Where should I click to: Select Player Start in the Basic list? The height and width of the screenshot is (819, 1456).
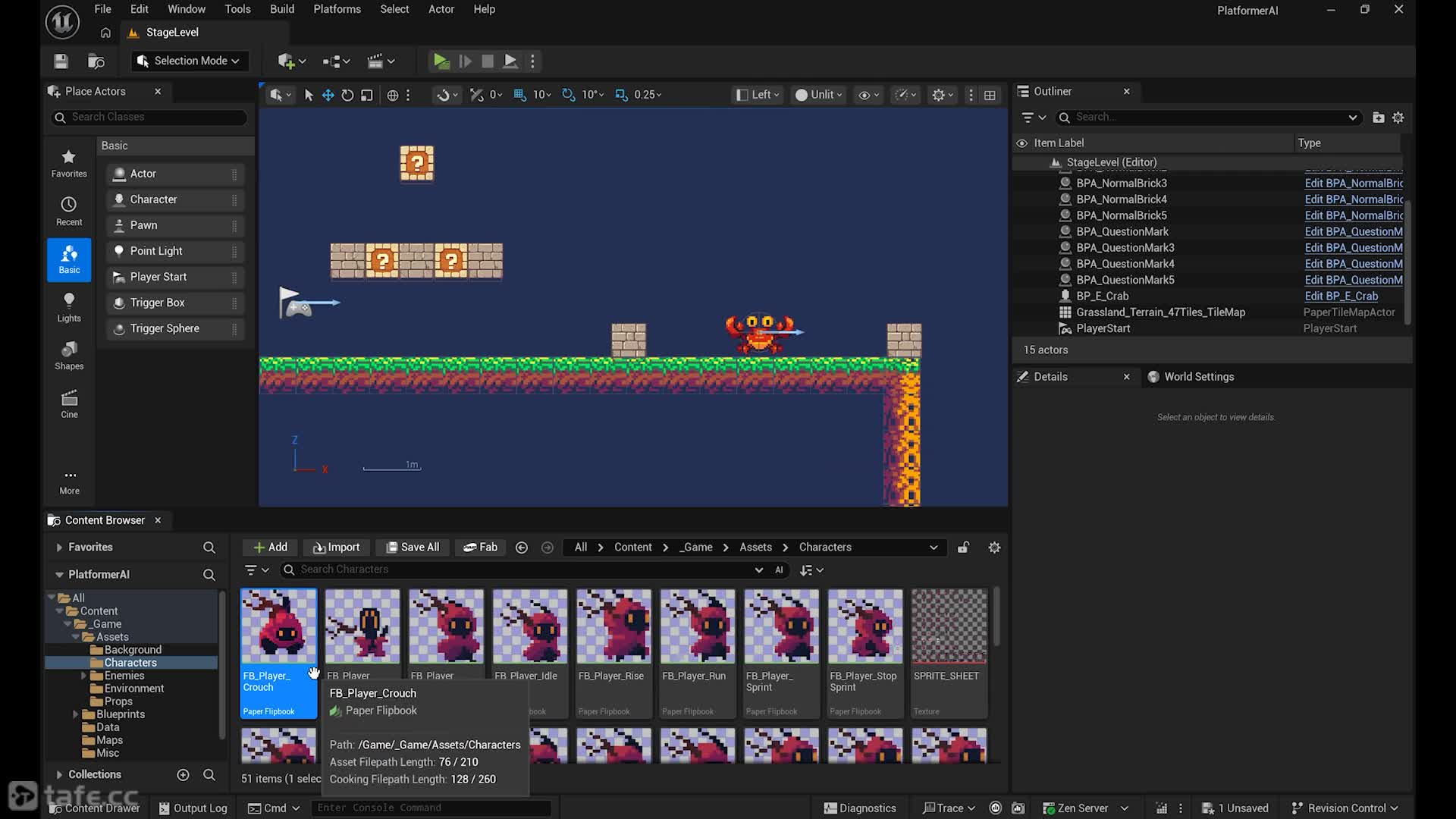pyautogui.click(x=175, y=277)
